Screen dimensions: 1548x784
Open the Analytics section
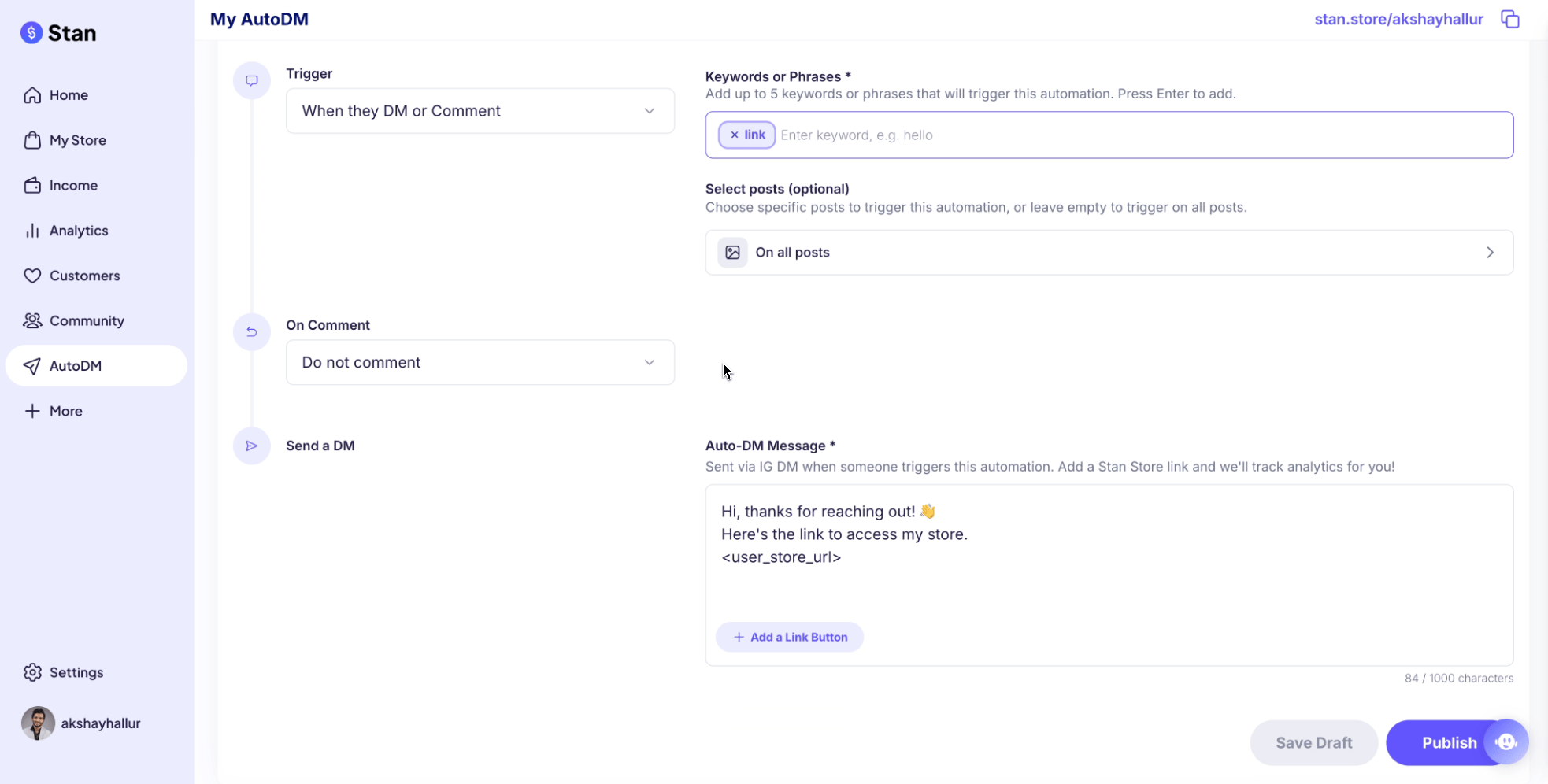[x=79, y=230]
